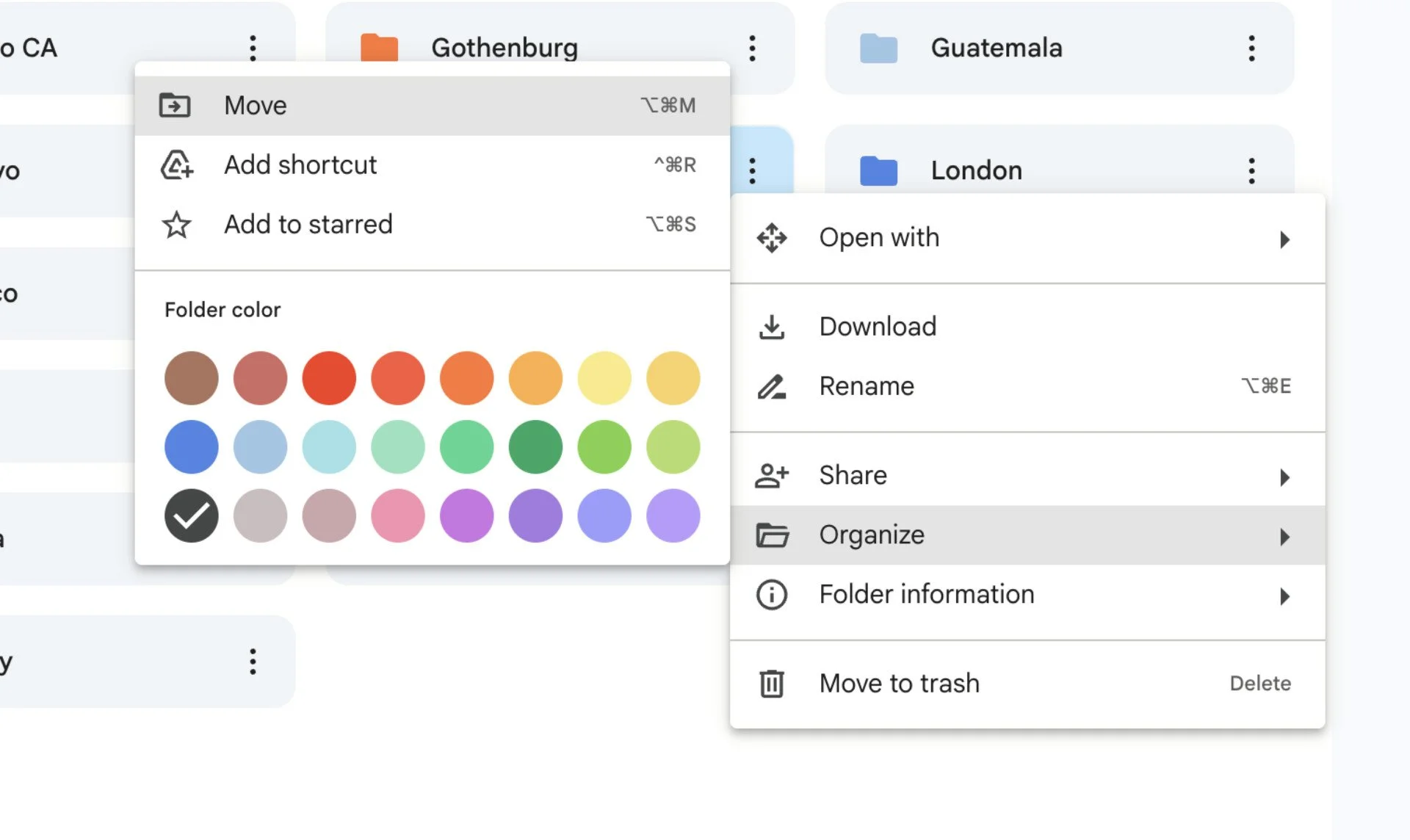
Task: Pick the pale yellow color swatch
Action: coord(604,378)
